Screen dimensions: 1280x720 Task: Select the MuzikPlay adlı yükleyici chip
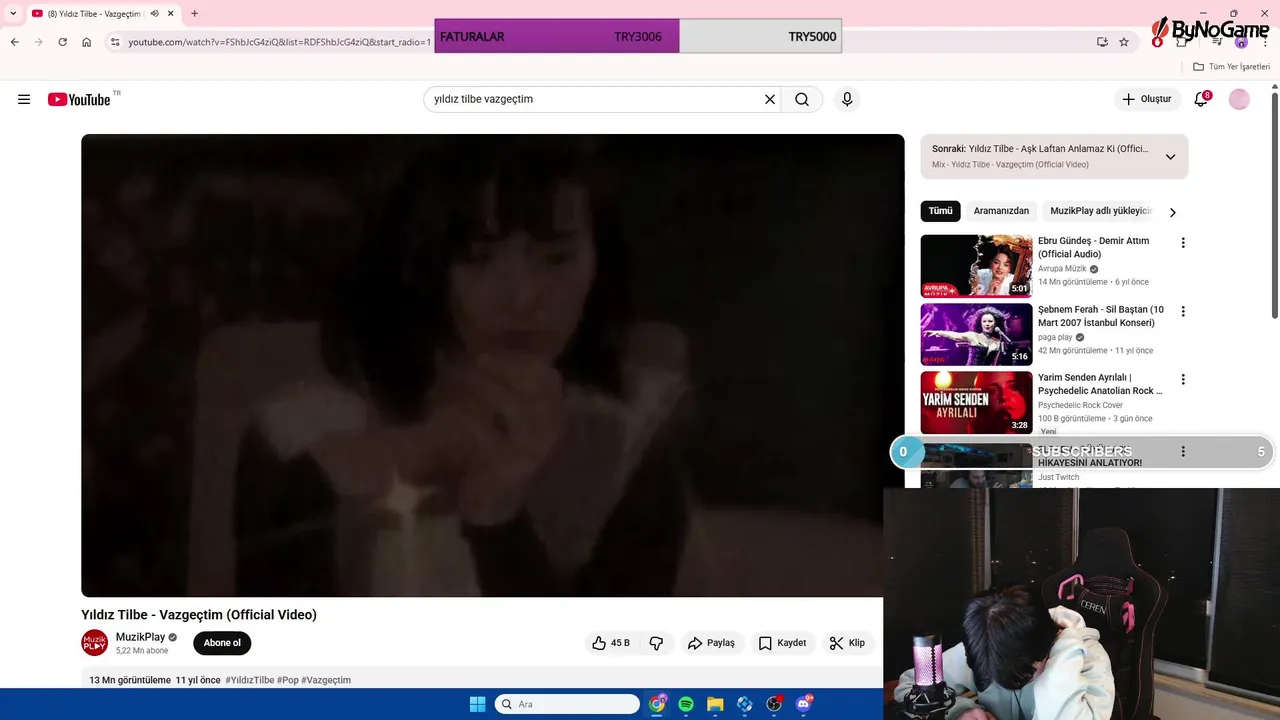[1101, 211]
